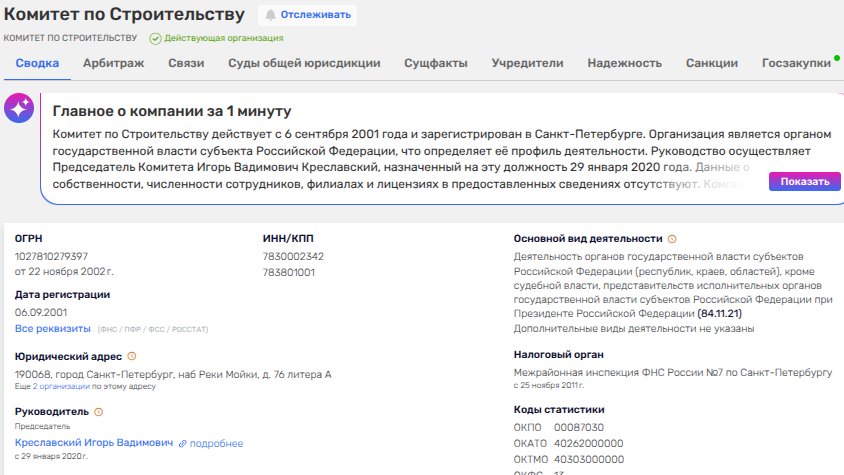The image size is (844, 475).
Task: Click chain link icon before подробнее
Action: click(183, 443)
